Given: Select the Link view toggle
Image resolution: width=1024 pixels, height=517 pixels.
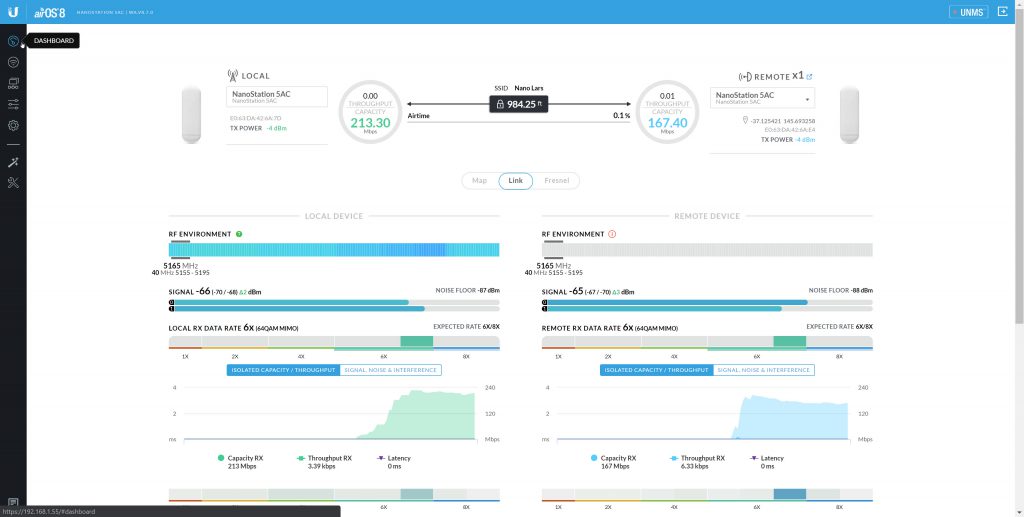Looking at the screenshot, I should click(x=515, y=181).
